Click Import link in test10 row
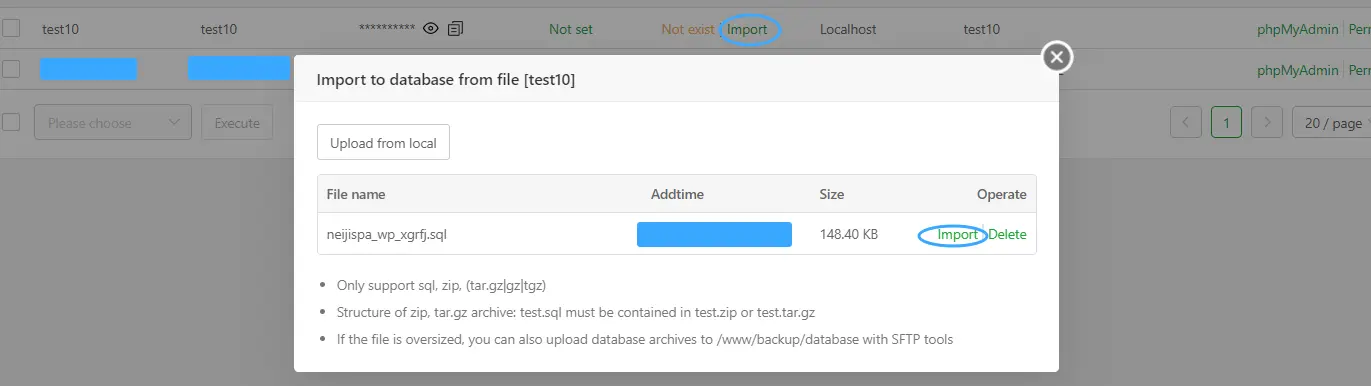 [747, 29]
